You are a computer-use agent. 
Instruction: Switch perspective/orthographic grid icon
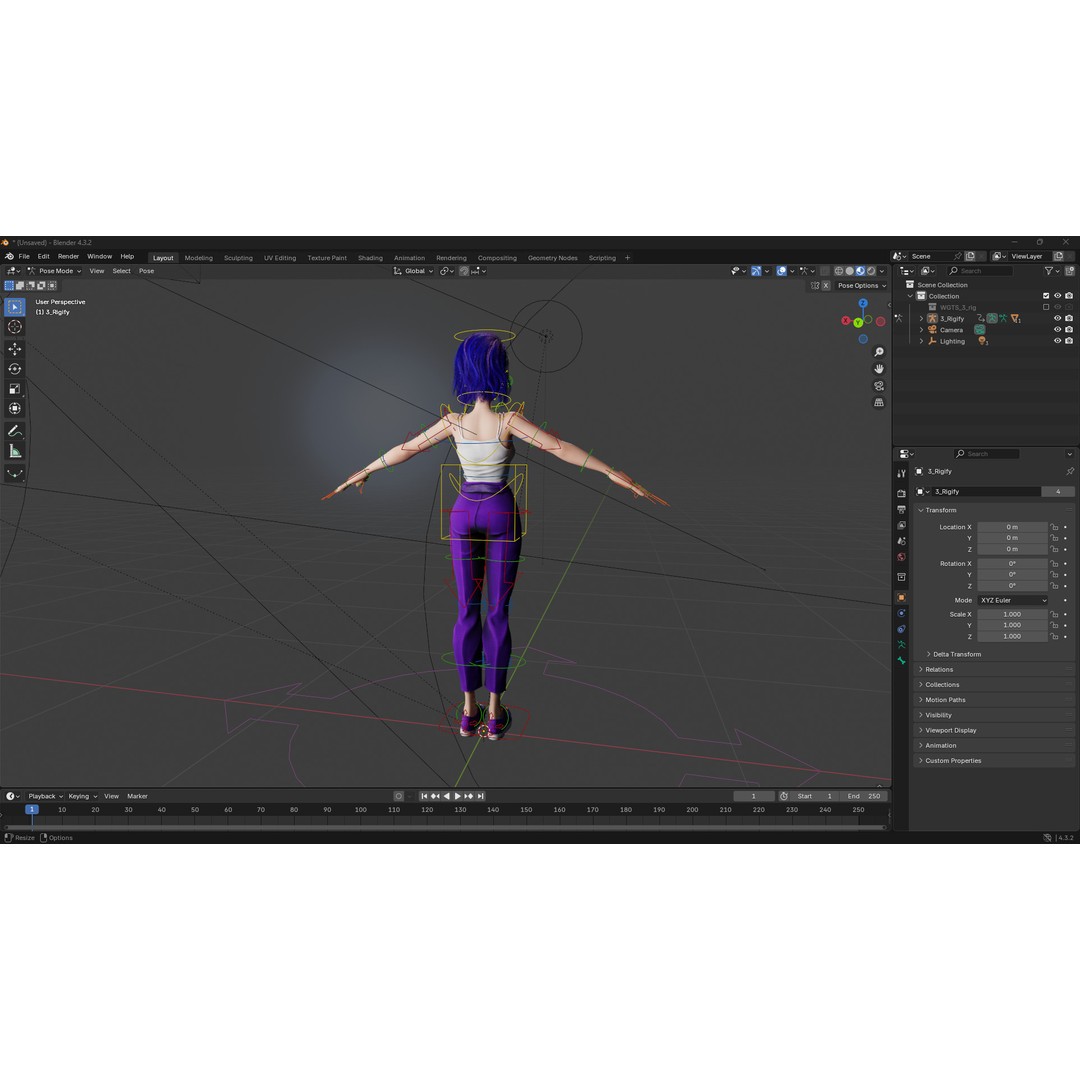click(x=879, y=402)
